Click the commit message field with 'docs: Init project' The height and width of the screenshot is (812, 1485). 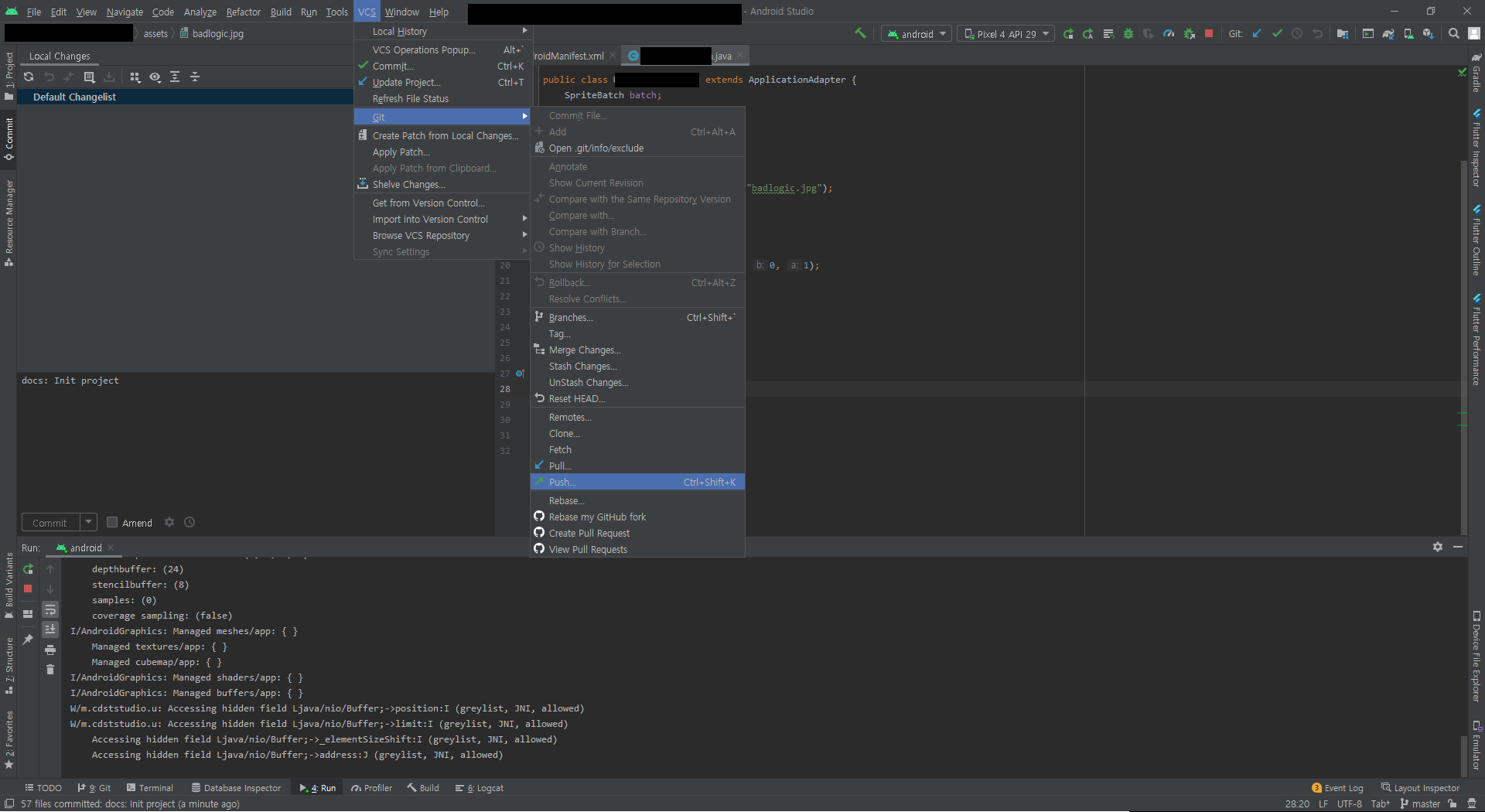point(256,441)
